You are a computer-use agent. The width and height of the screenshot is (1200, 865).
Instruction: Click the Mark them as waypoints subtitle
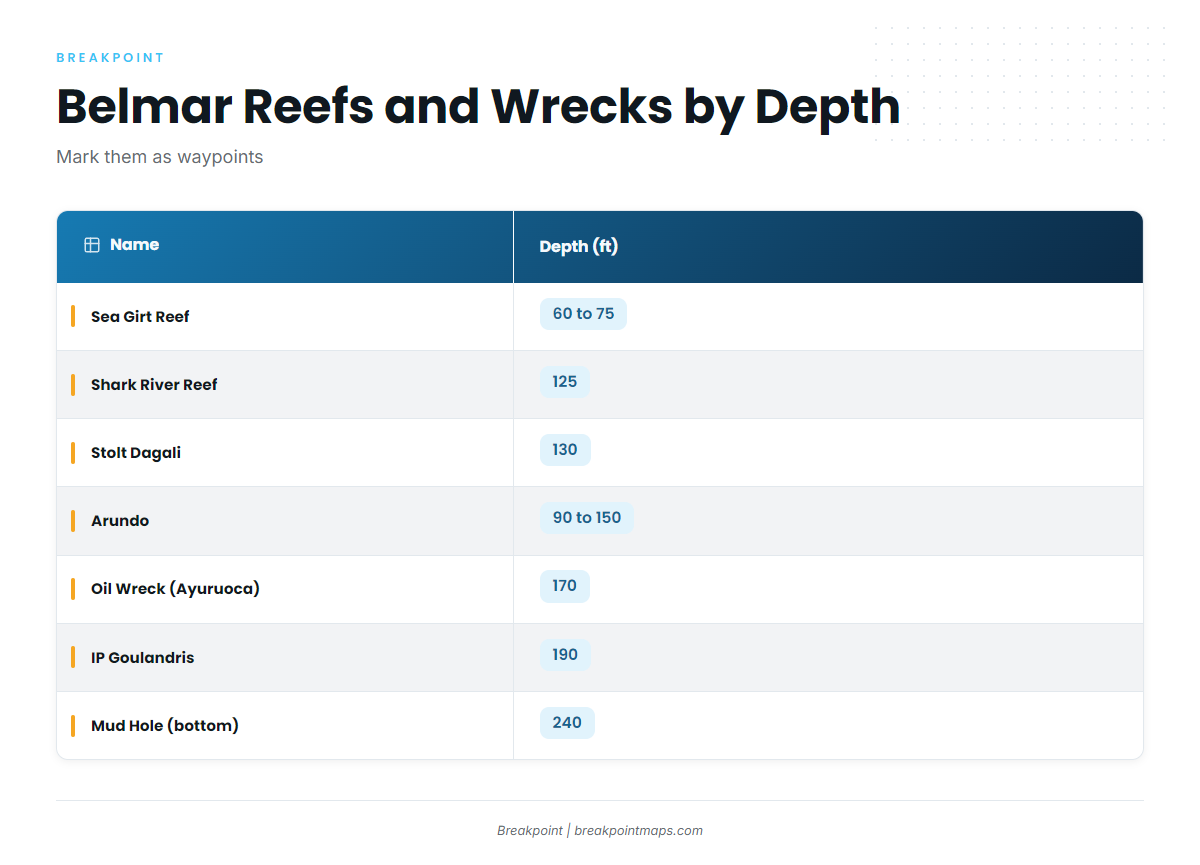pyautogui.click(x=160, y=157)
